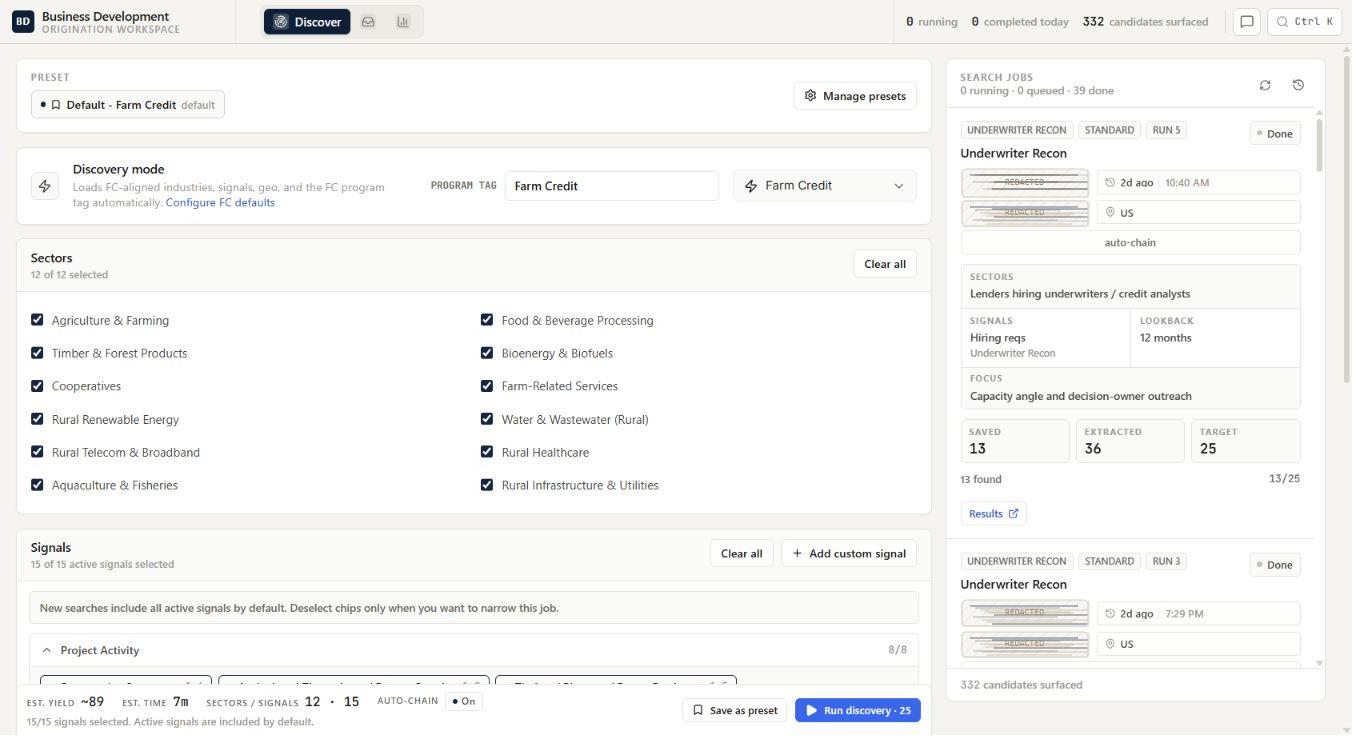Click the Done status badge on Run 3
This screenshot has width=1352, height=744.
[x=1275, y=565]
